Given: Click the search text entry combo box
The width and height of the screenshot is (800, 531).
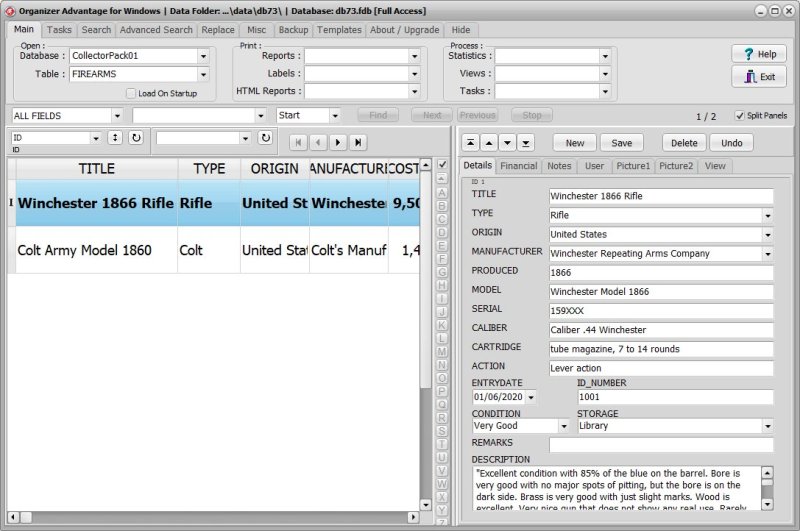Looking at the screenshot, I should pyautogui.click(x=198, y=116).
